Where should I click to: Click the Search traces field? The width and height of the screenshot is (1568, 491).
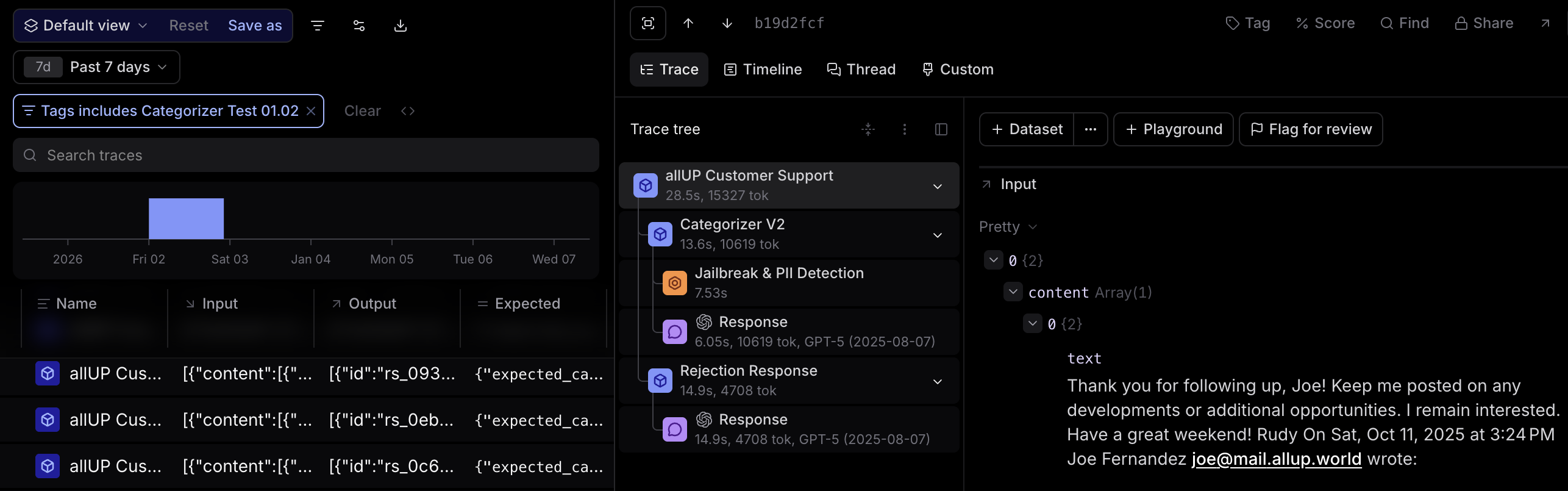[x=306, y=155]
